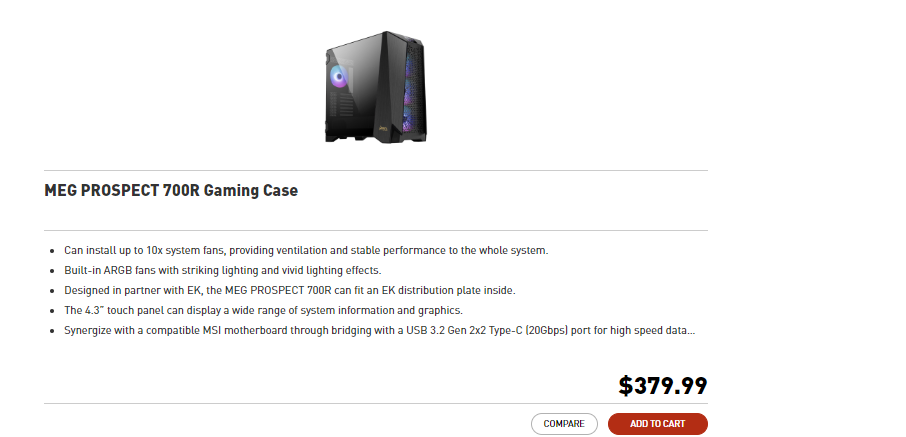This screenshot has height=437, width=906.
Task: Click the bullet dot beside the ARGB fans line
Action: coord(52,271)
